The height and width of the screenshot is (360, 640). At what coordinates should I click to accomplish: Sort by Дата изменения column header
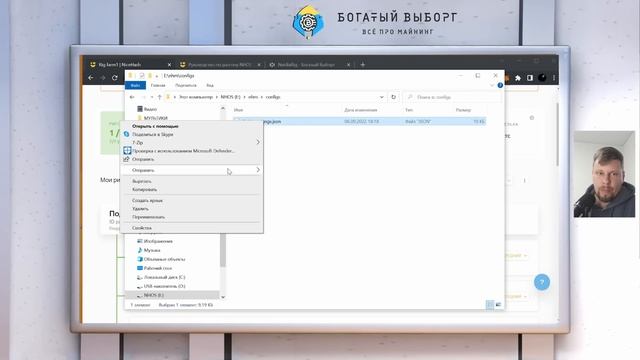click(360, 110)
